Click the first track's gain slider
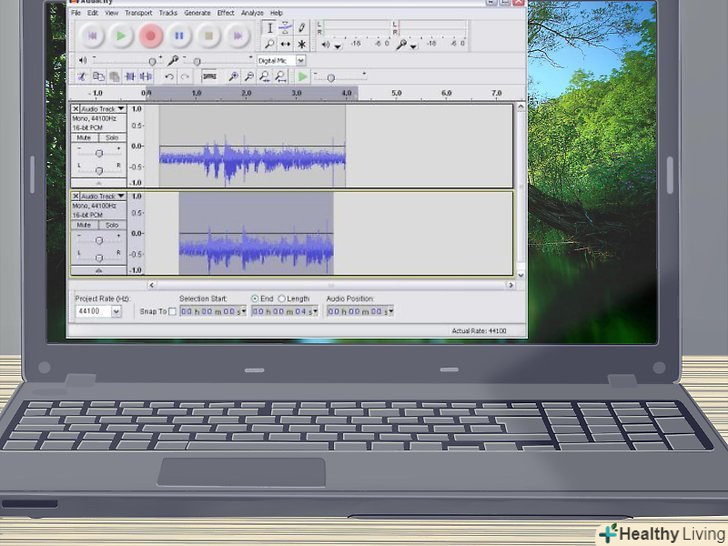The image size is (728, 546). click(99, 152)
